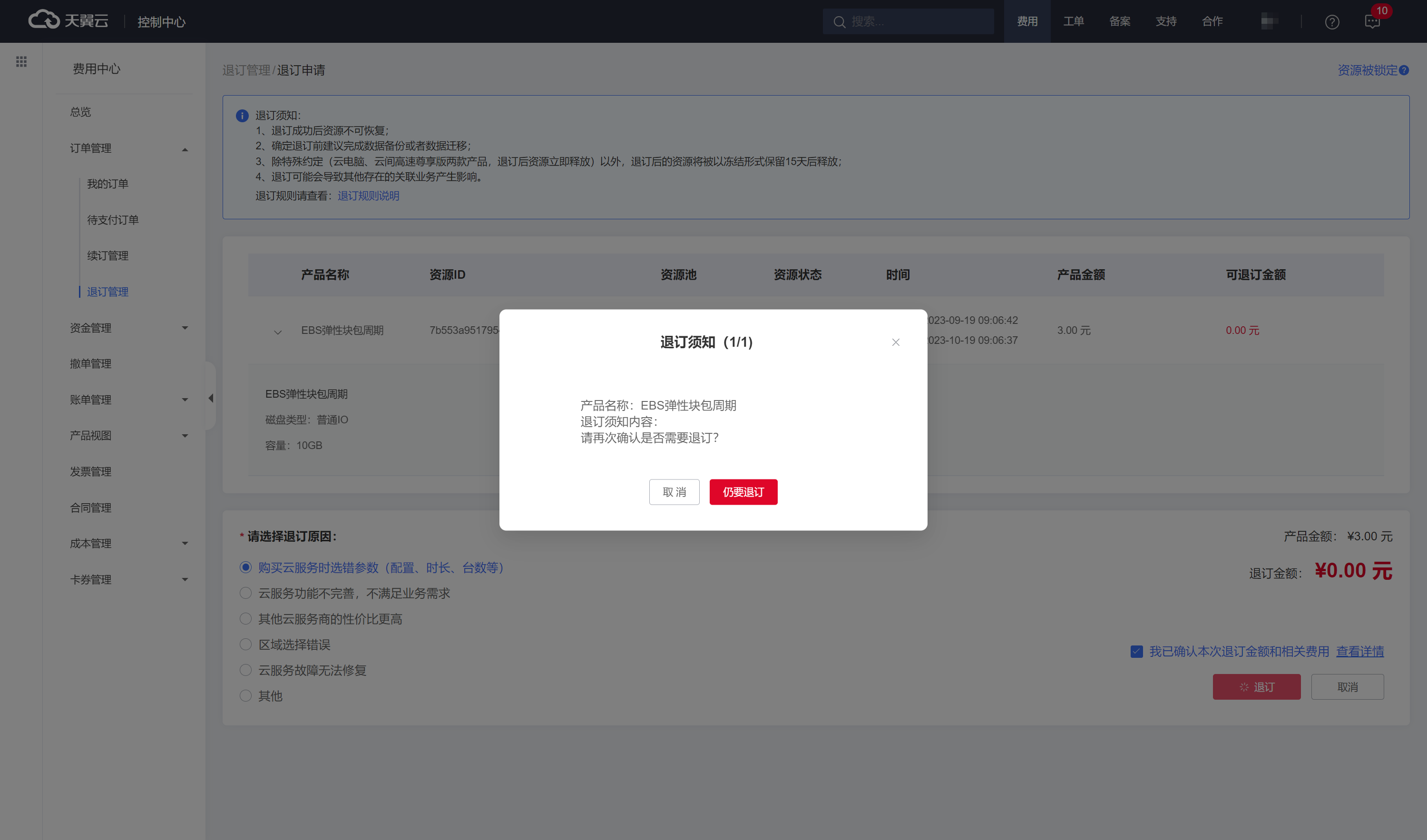Screen dimensions: 1427x840
Task: Click the search magnifier icon
Action: (x=839, y=22)
